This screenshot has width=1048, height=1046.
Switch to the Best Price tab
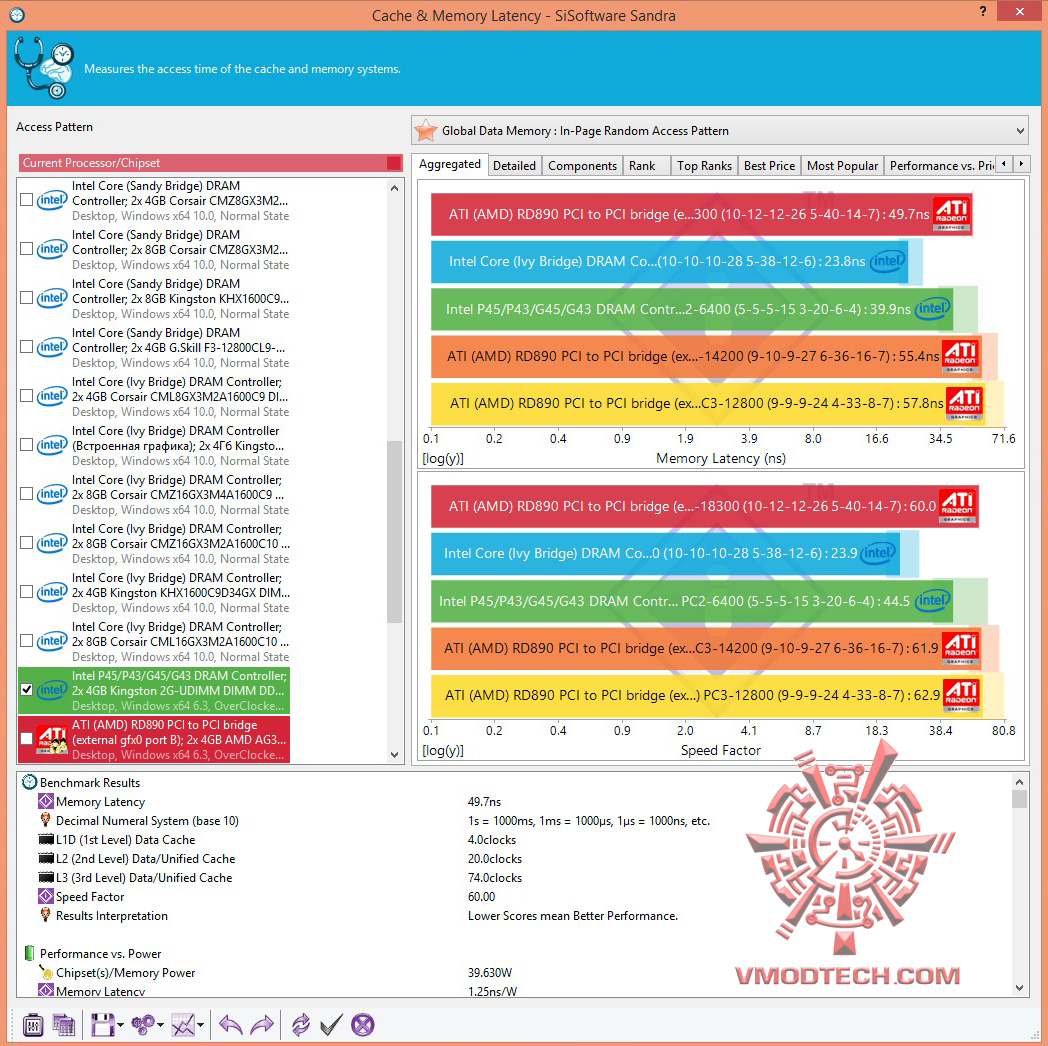tap(769, 166)
